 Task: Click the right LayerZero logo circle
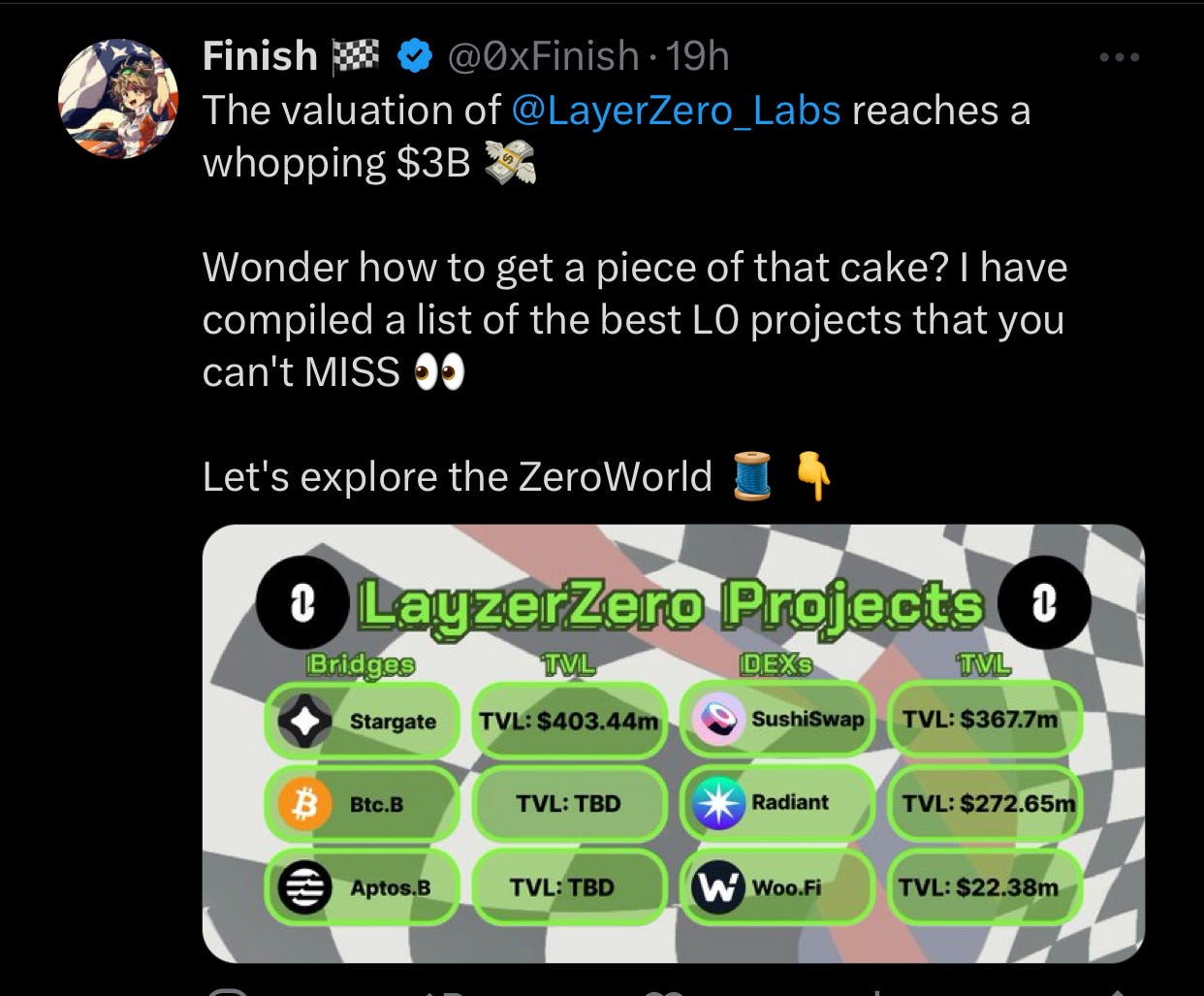pyautogui.click(x=1044, y=602)
